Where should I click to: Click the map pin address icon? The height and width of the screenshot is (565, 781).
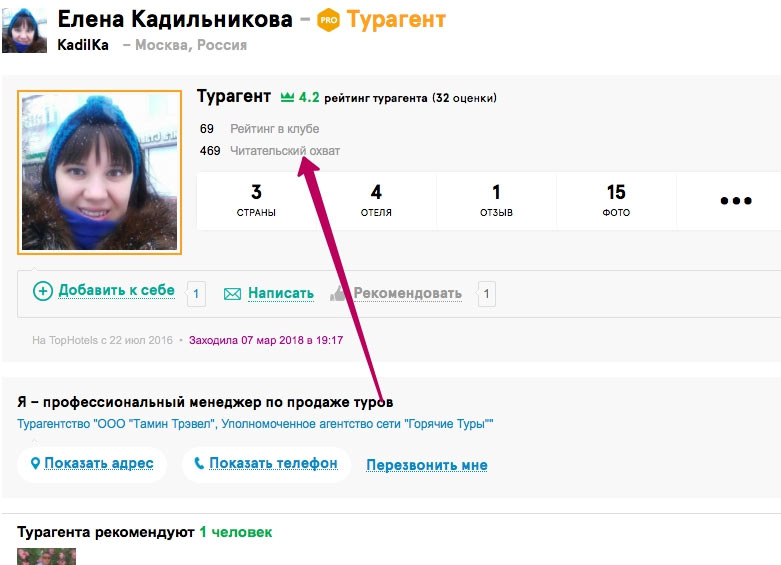[x=36, y=463]
